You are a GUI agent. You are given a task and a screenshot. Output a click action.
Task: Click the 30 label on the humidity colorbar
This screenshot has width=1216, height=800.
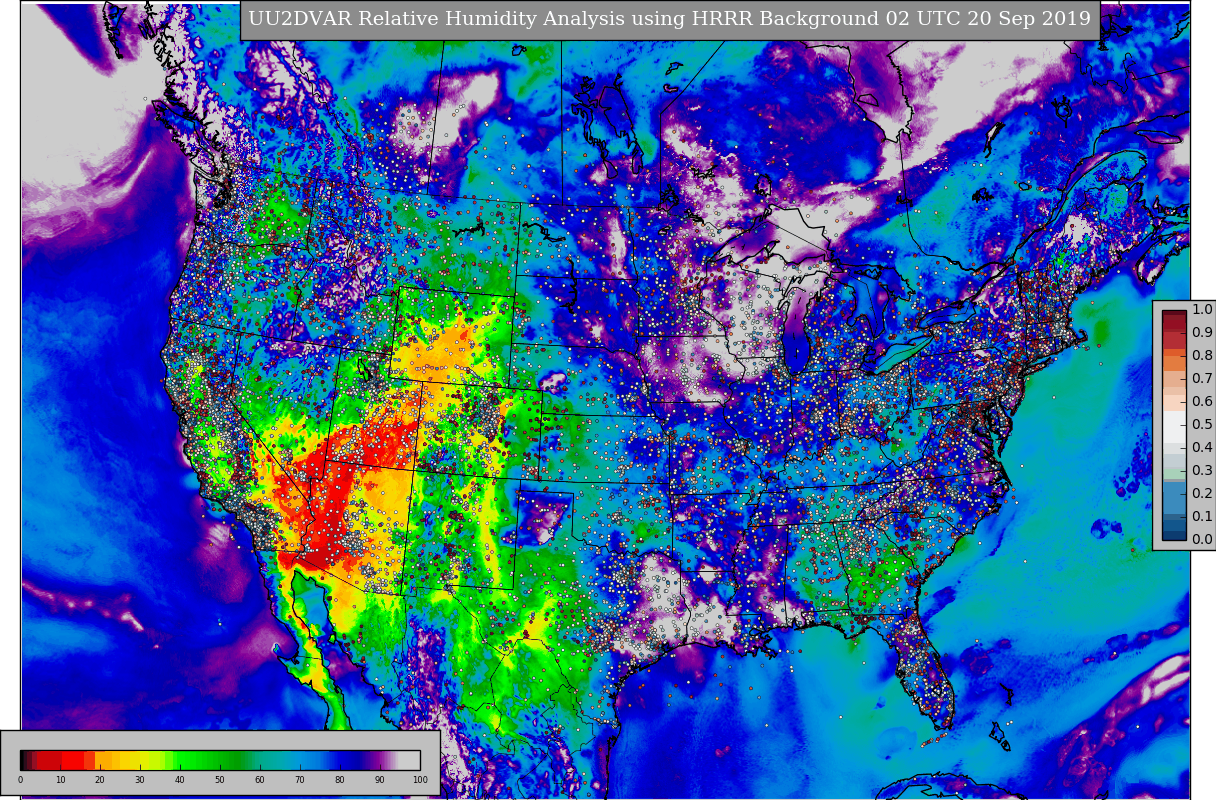tap(140, 779)
